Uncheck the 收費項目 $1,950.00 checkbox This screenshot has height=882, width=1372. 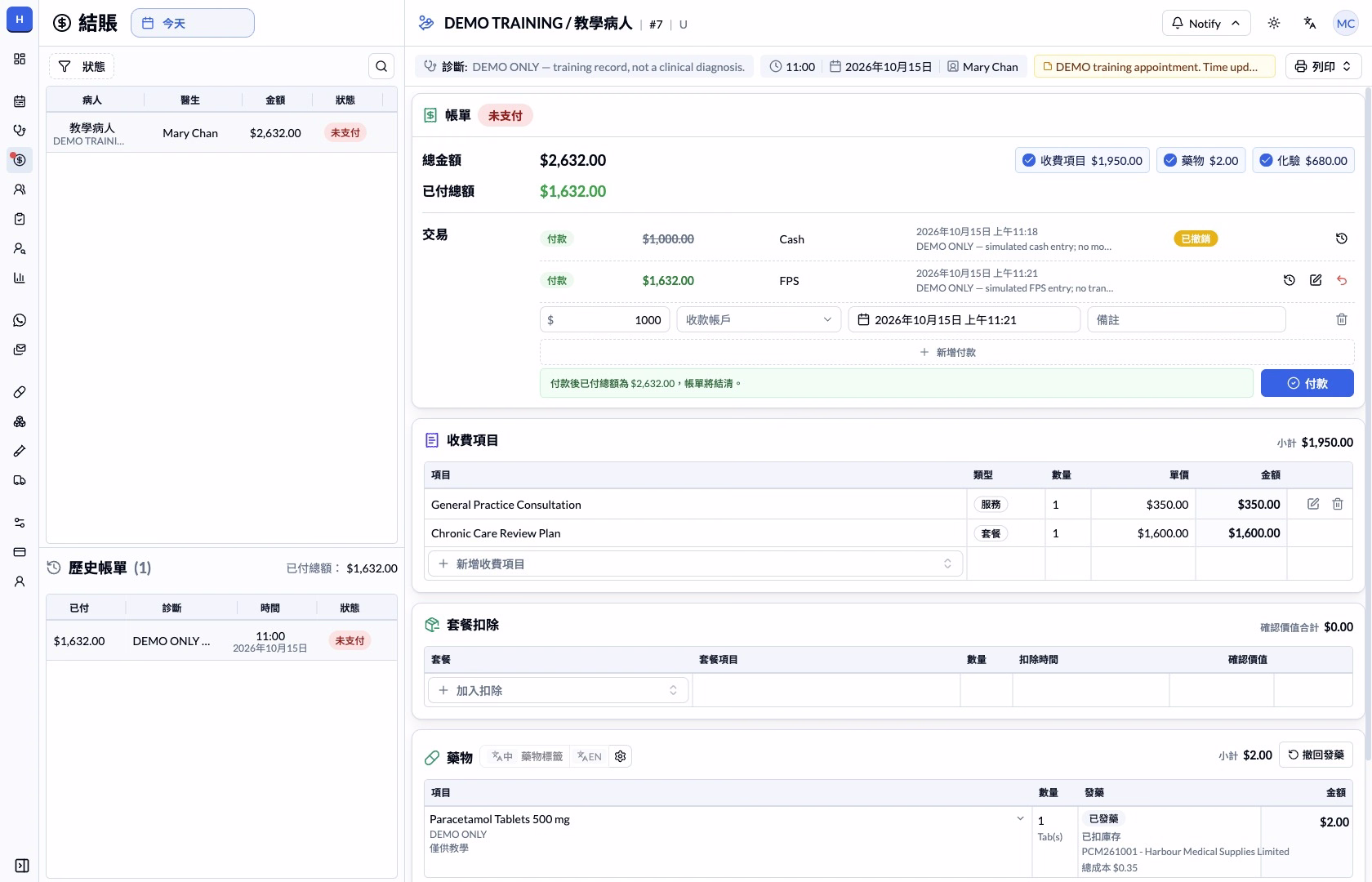tap(1029, 160)
